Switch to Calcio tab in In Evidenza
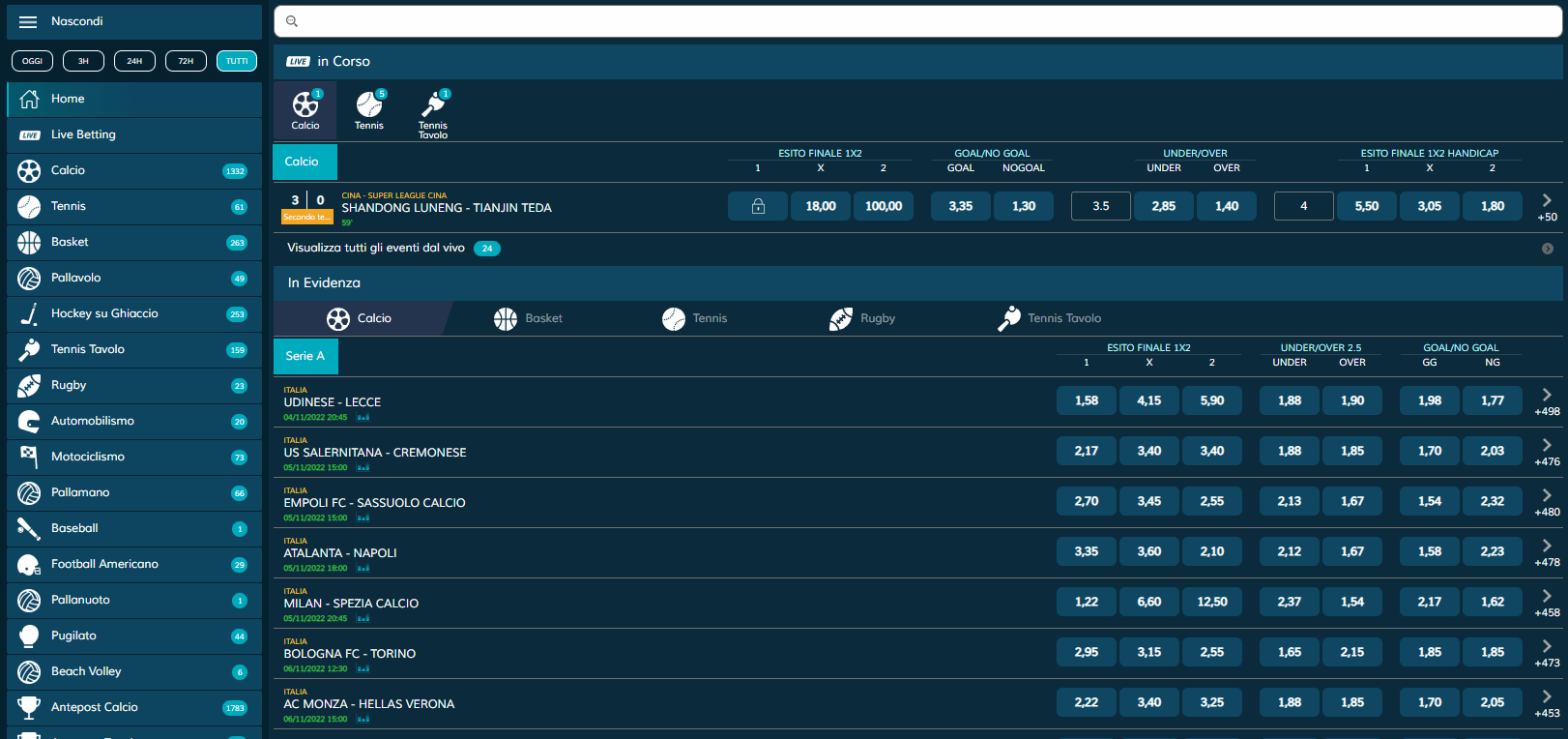This screenshot has height=739, width=1568. [360, 318]
